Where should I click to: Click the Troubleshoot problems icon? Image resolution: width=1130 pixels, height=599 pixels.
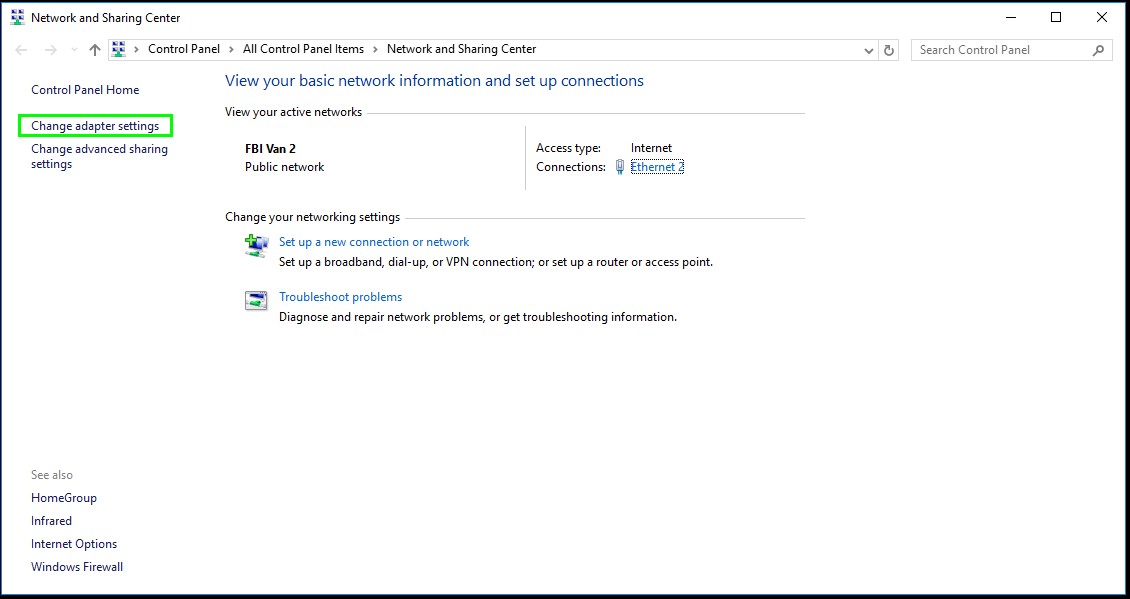pos(257,300)
